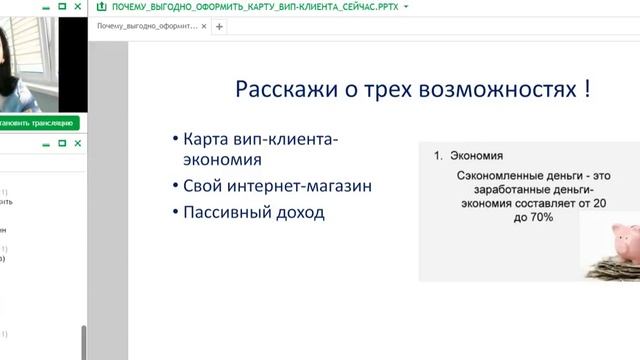The height and width of the screenshot is (360, 640).
Task: Click the chat panel vertical scrollbar
Action: click(84, 342)
